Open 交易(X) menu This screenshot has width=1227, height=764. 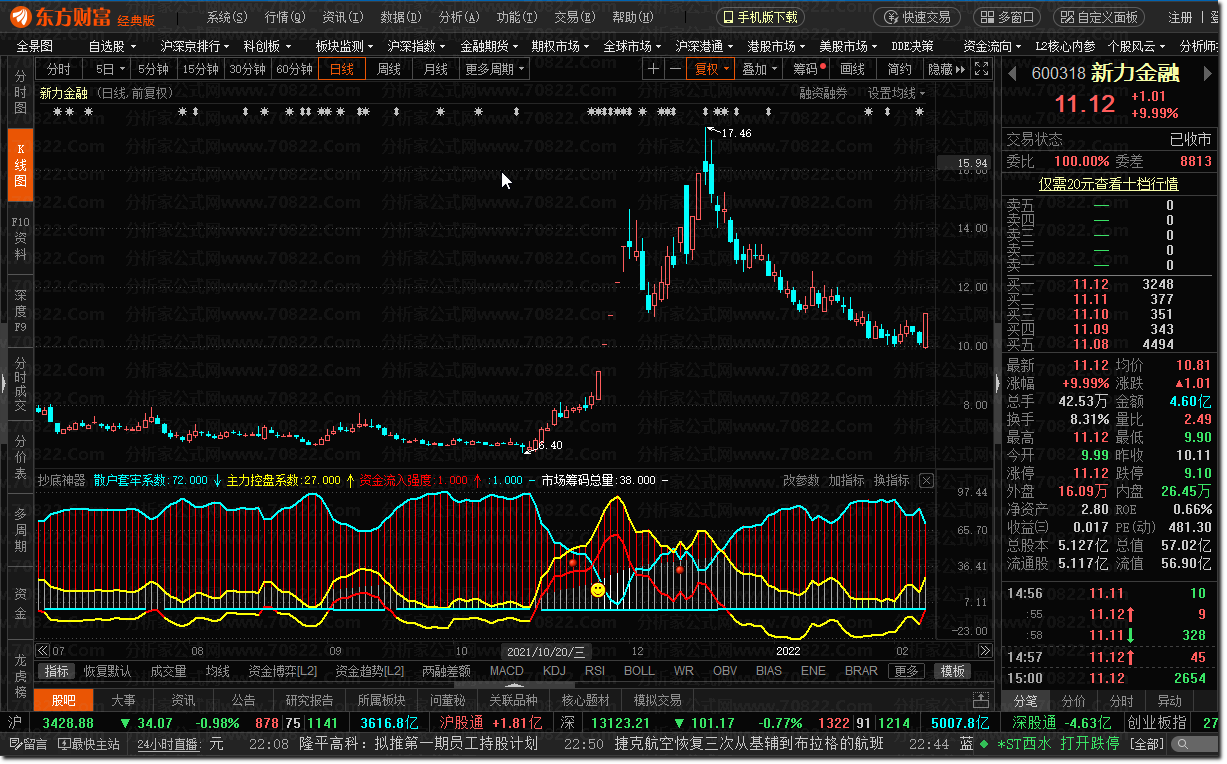coord(574,17)
